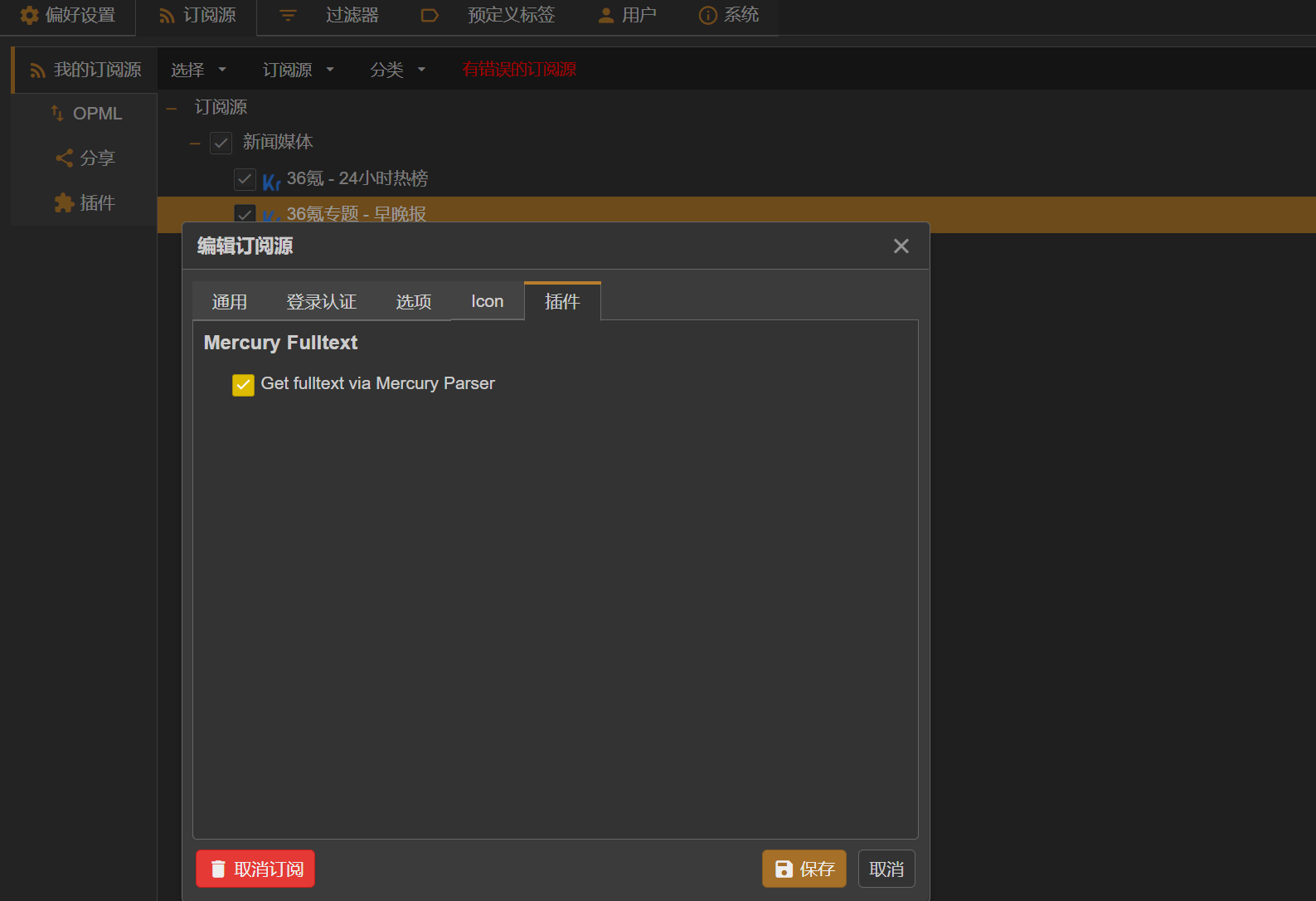Image resolution: width=1316 pixels, height=901 pixels.
Task: Open the Plugins puzzle icon in sidebar
Action: pos(64,203)
